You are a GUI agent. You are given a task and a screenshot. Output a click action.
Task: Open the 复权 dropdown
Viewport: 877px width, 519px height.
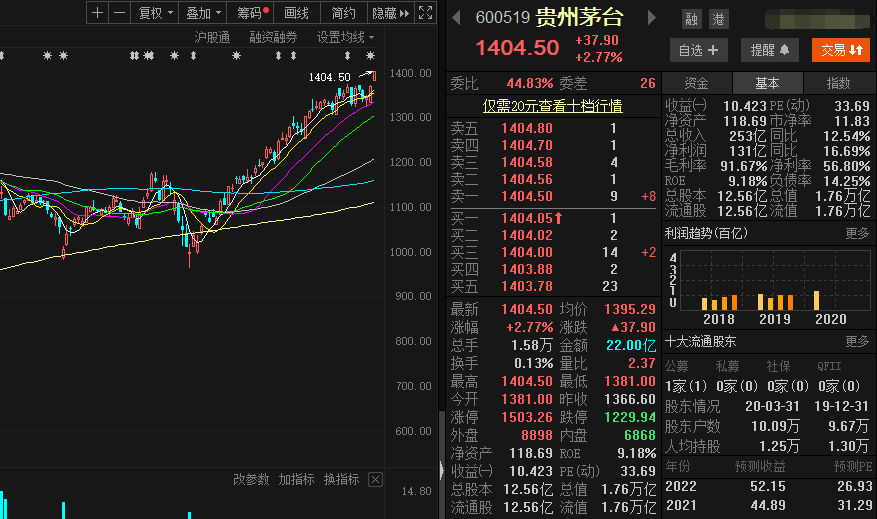tap(155, 13)
